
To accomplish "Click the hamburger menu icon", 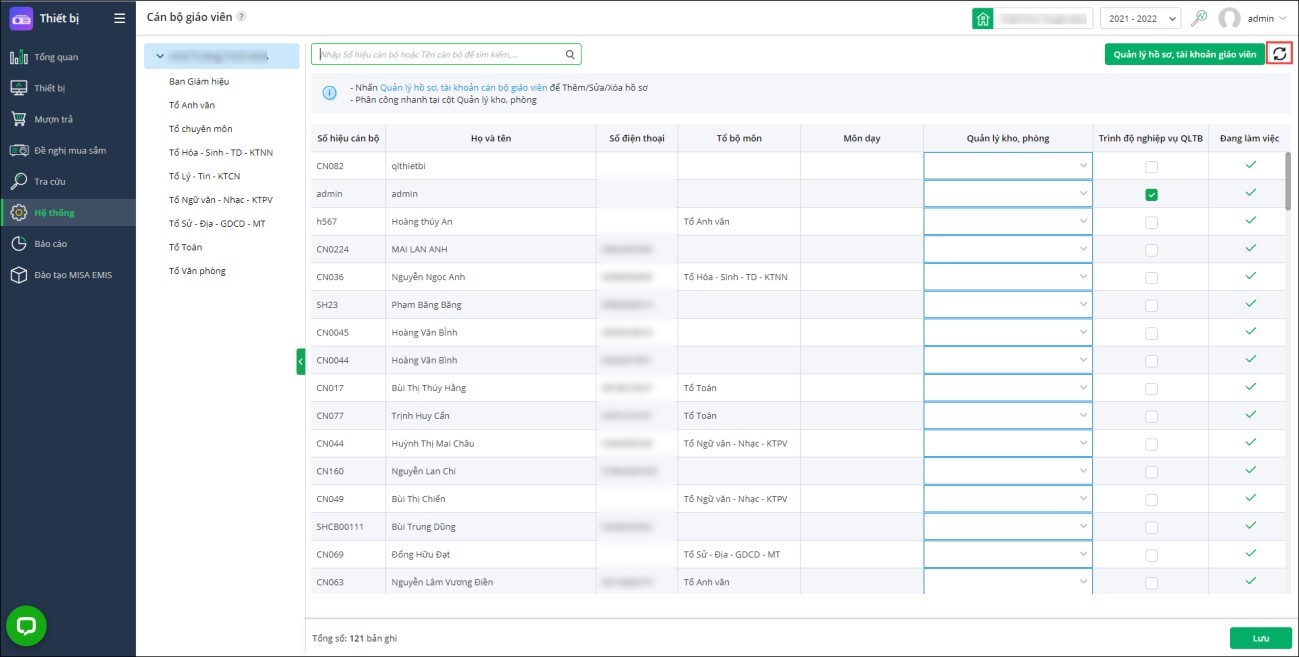I will [x=120, y=18].
